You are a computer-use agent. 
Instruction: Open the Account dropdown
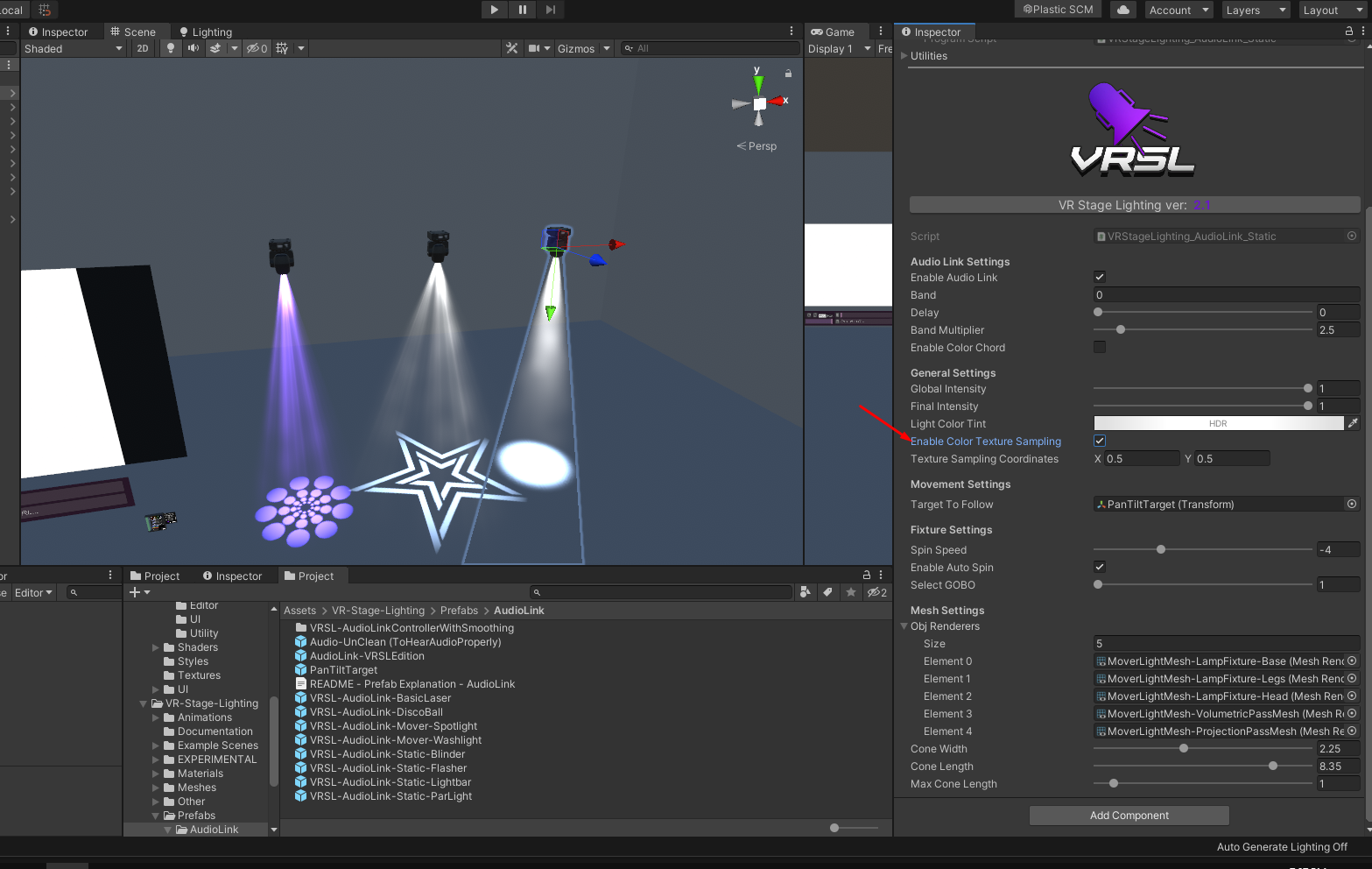pyautogui.click(x=1179, y=10)
